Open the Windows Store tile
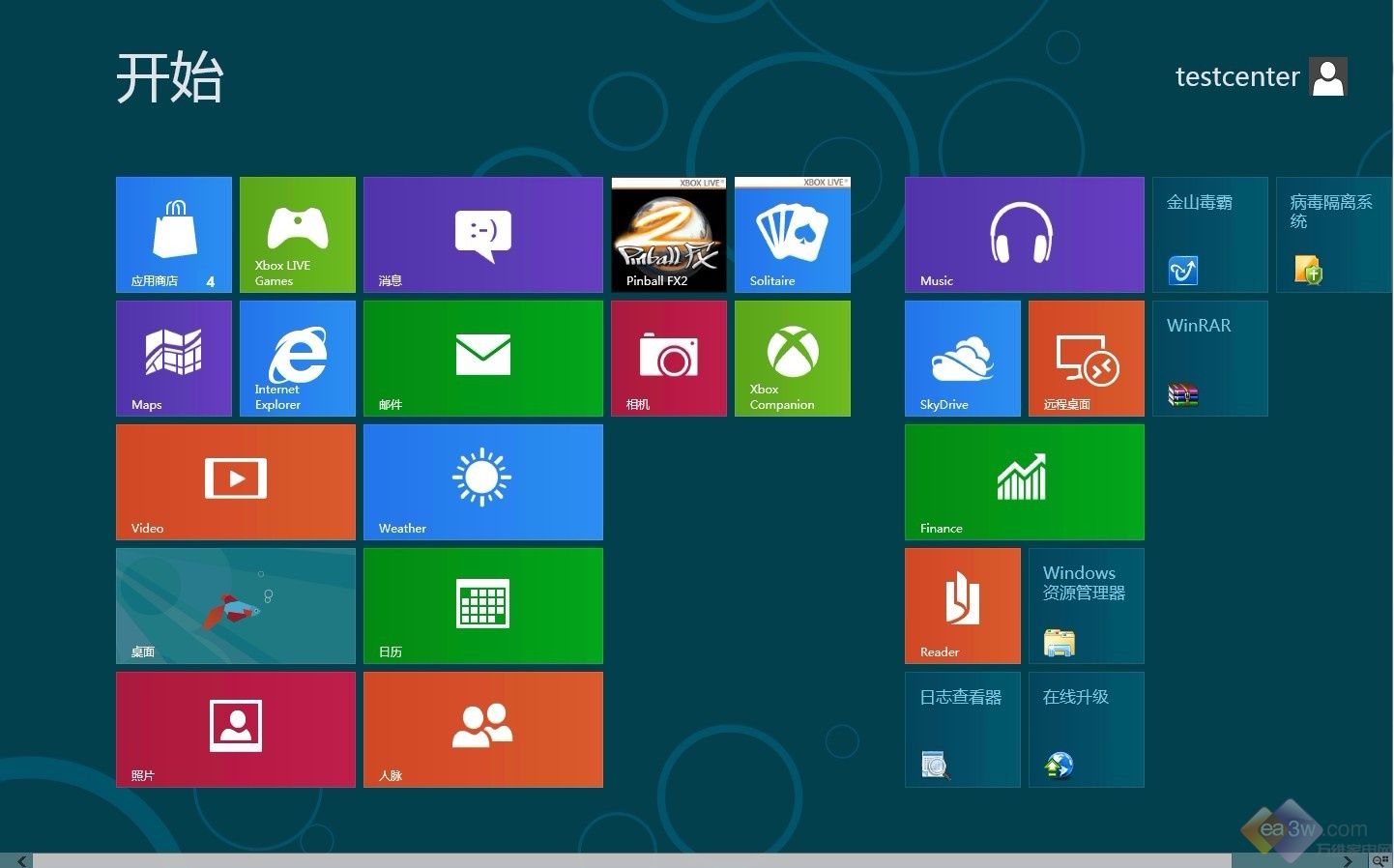Image resolution: width=1394 pixels, height=868 pixels. 173,234
